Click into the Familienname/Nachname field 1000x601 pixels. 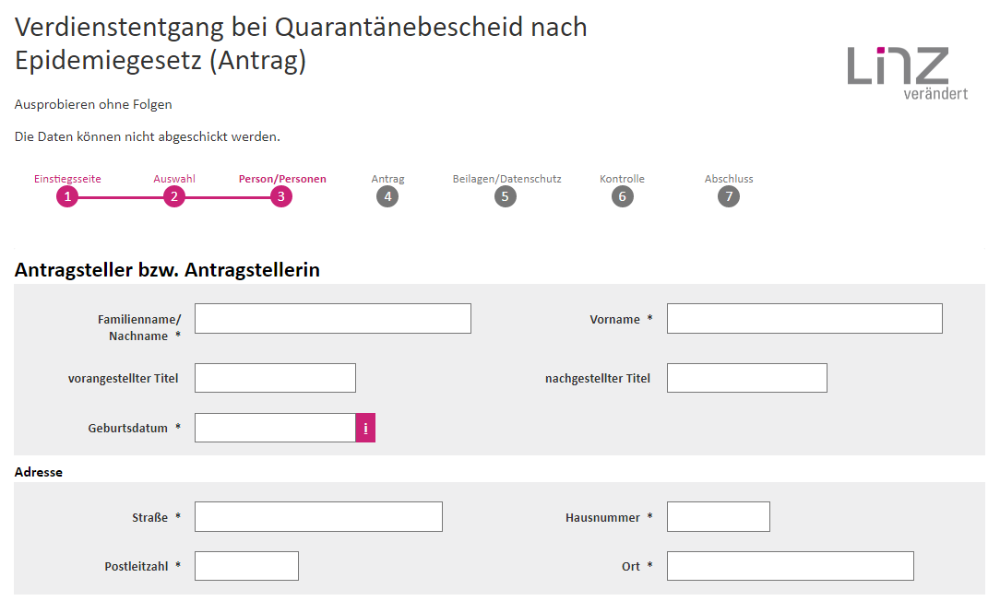click(332, 318)
